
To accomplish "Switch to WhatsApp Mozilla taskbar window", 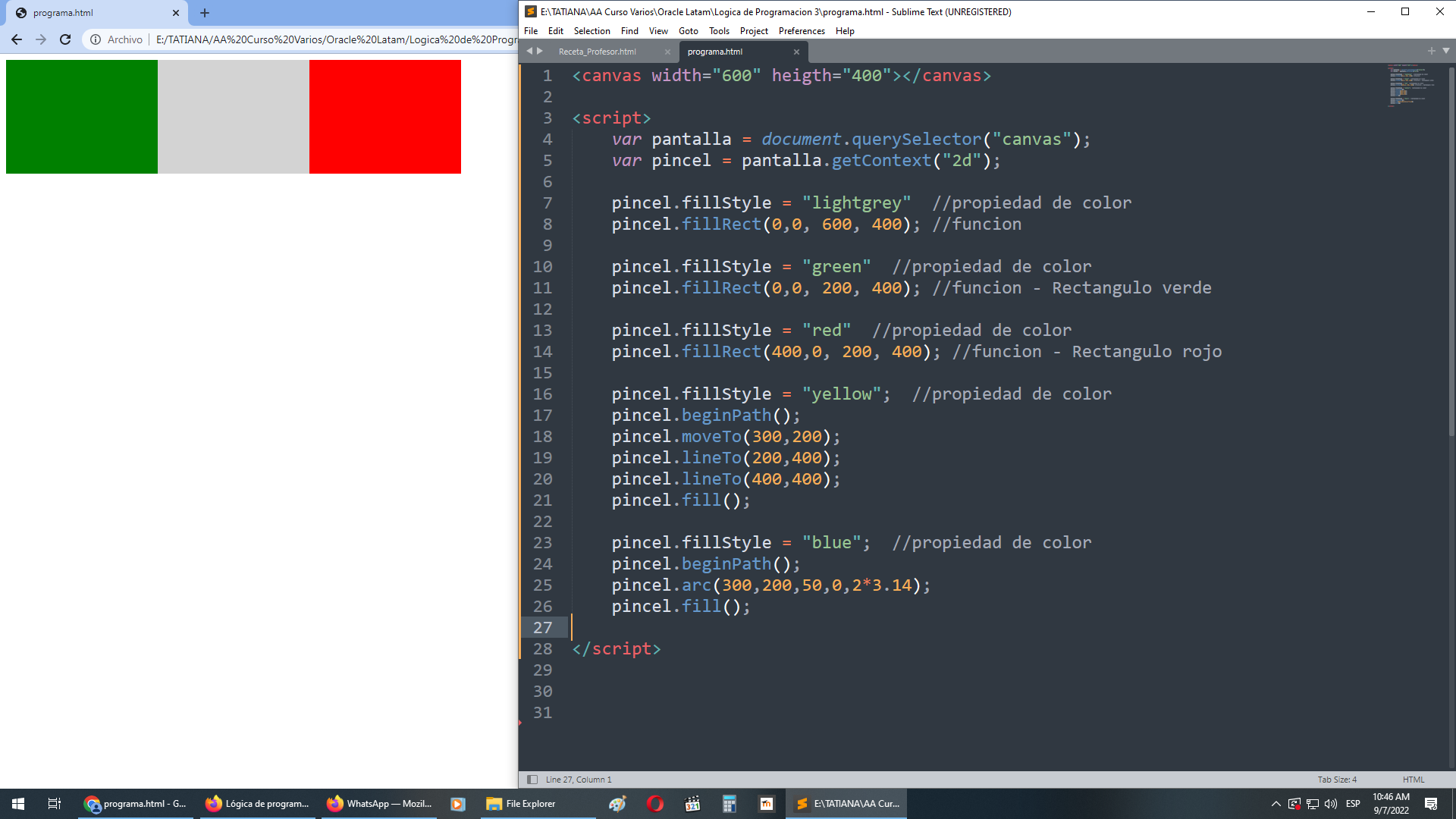I will pos(379,804).
